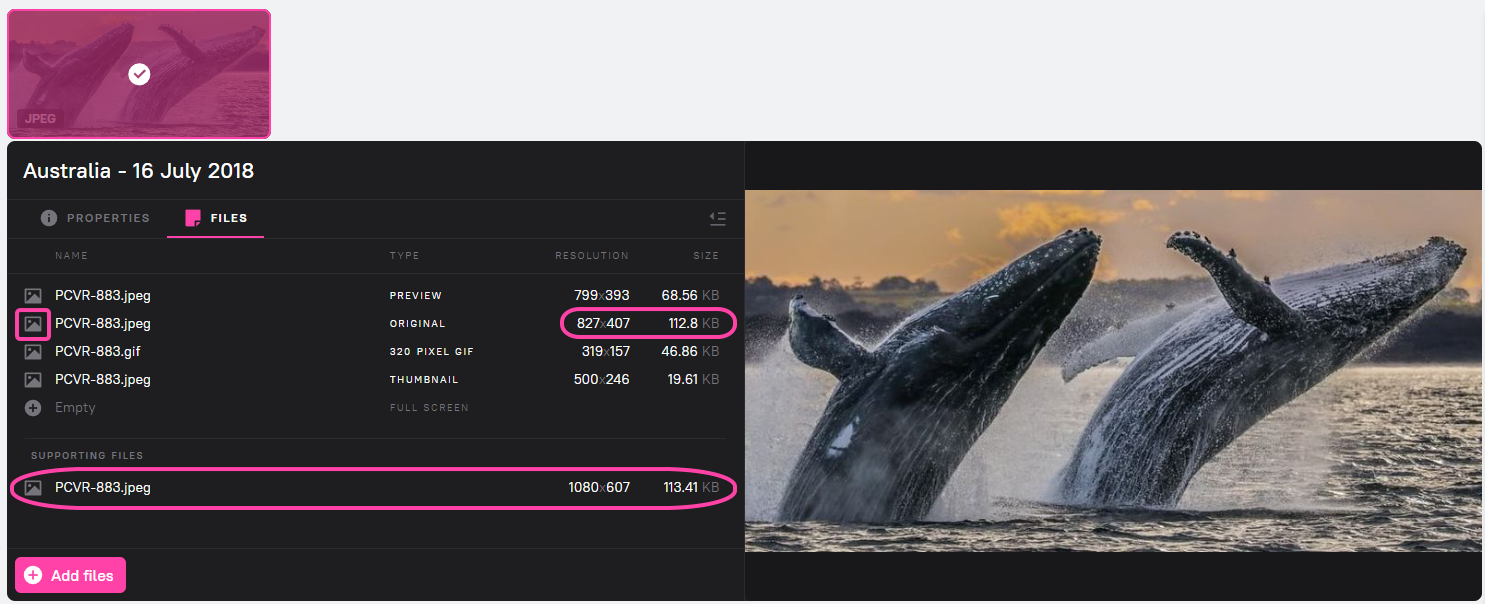Click the image icon of the Preview file row
1485x604 pixels.
click(33, 296)
